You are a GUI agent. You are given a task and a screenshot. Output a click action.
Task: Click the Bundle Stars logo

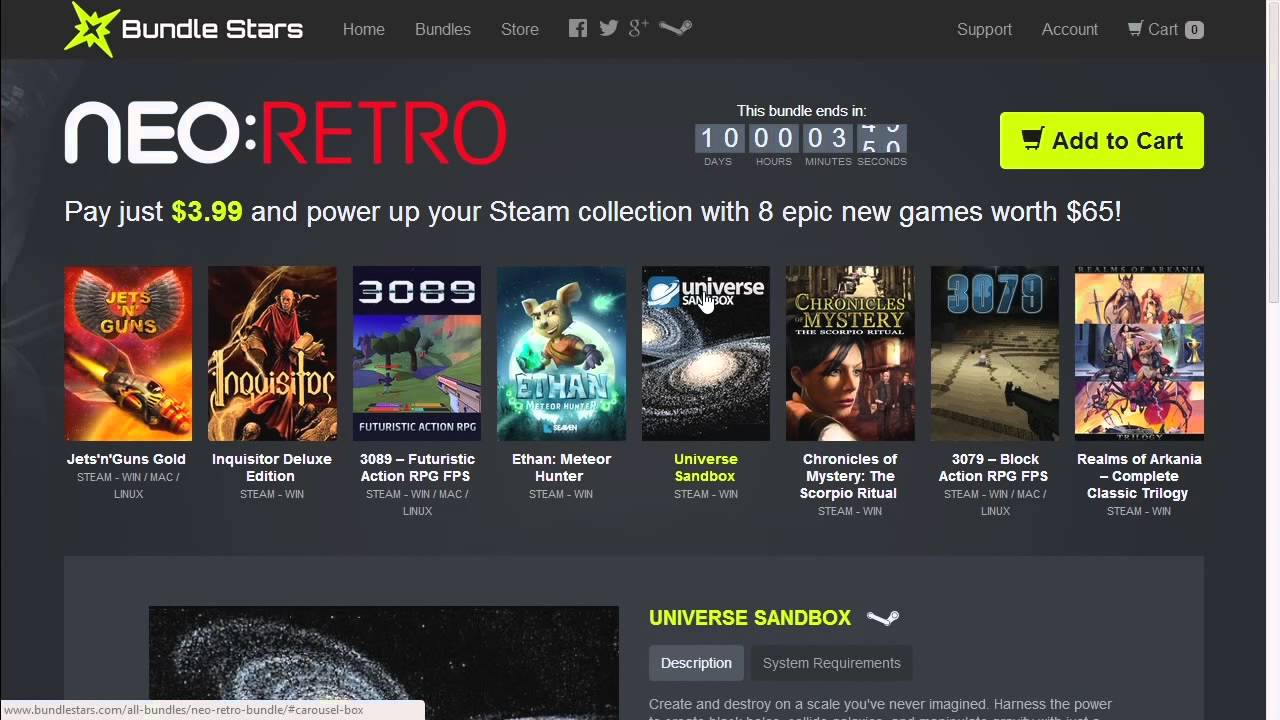[184, 29]
